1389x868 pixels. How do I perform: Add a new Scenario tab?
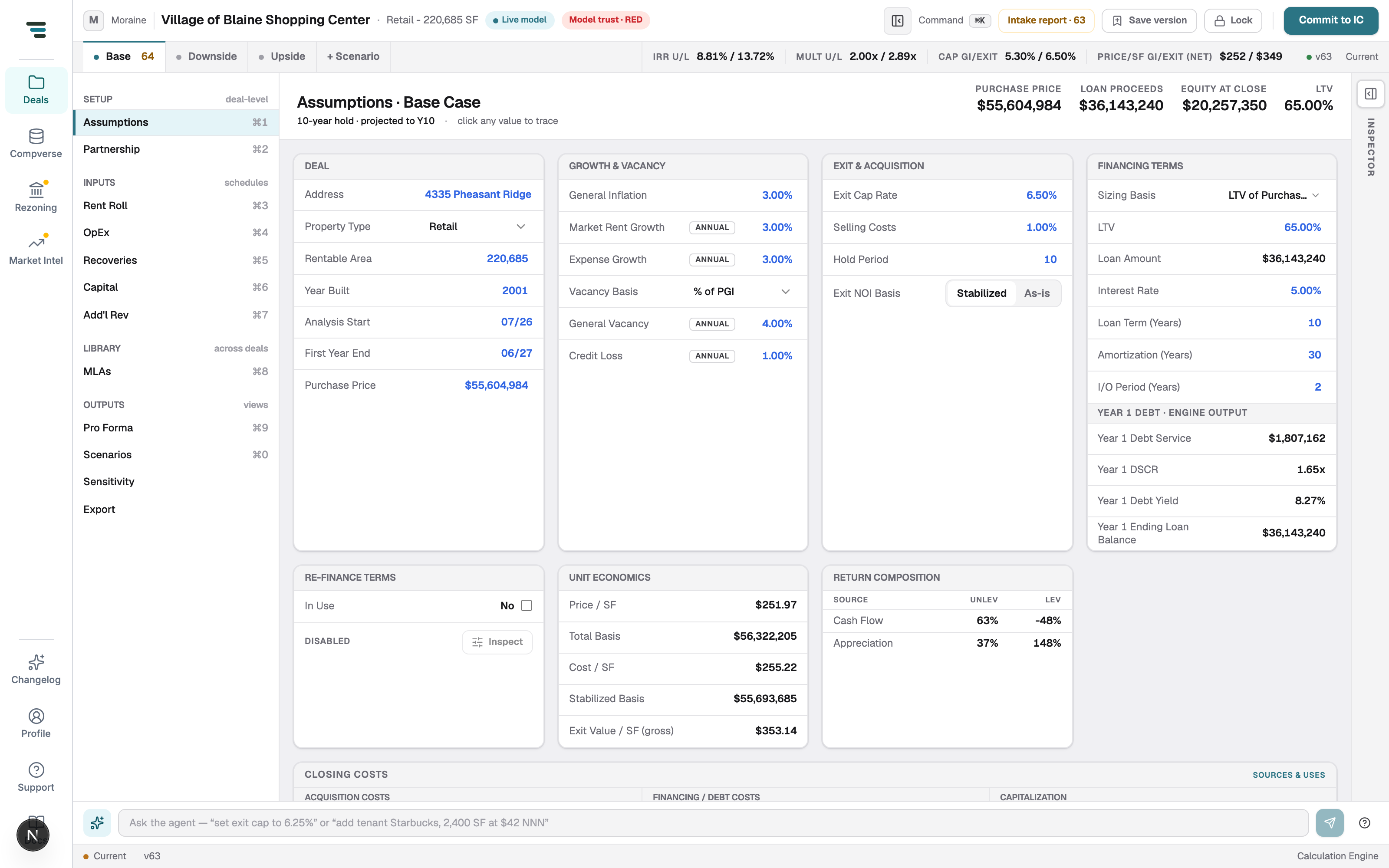[x=353, y=56]
